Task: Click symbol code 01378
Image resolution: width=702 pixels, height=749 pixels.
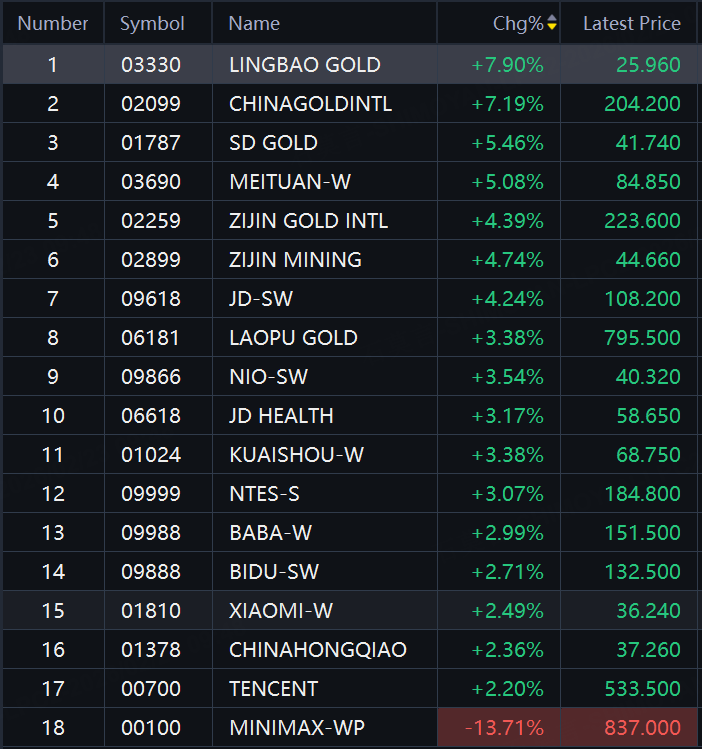Action: pyautogui.click(x=151, y=650)
